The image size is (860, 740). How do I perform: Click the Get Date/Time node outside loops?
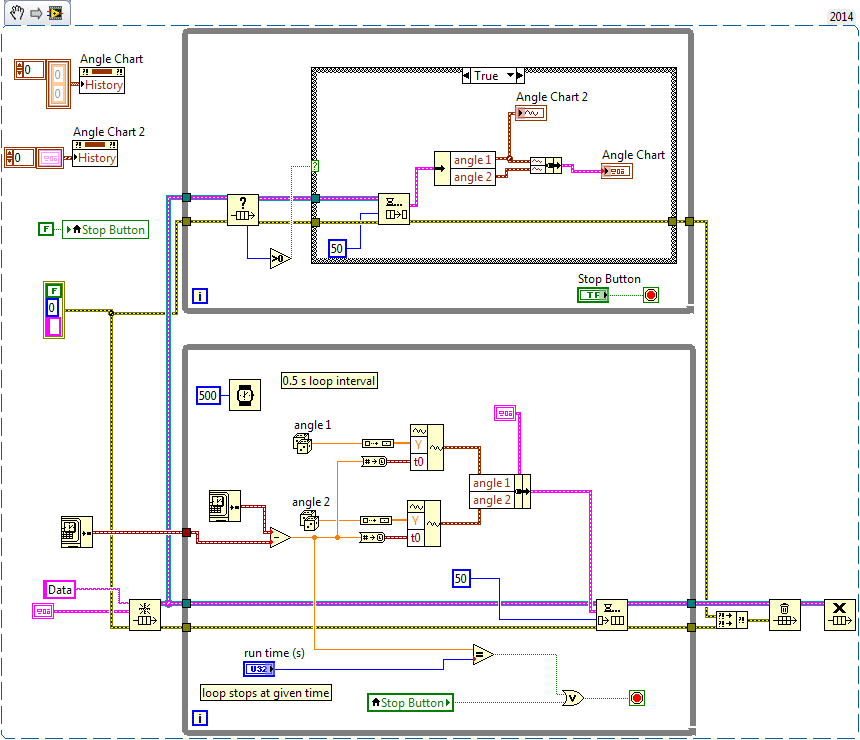77,532
